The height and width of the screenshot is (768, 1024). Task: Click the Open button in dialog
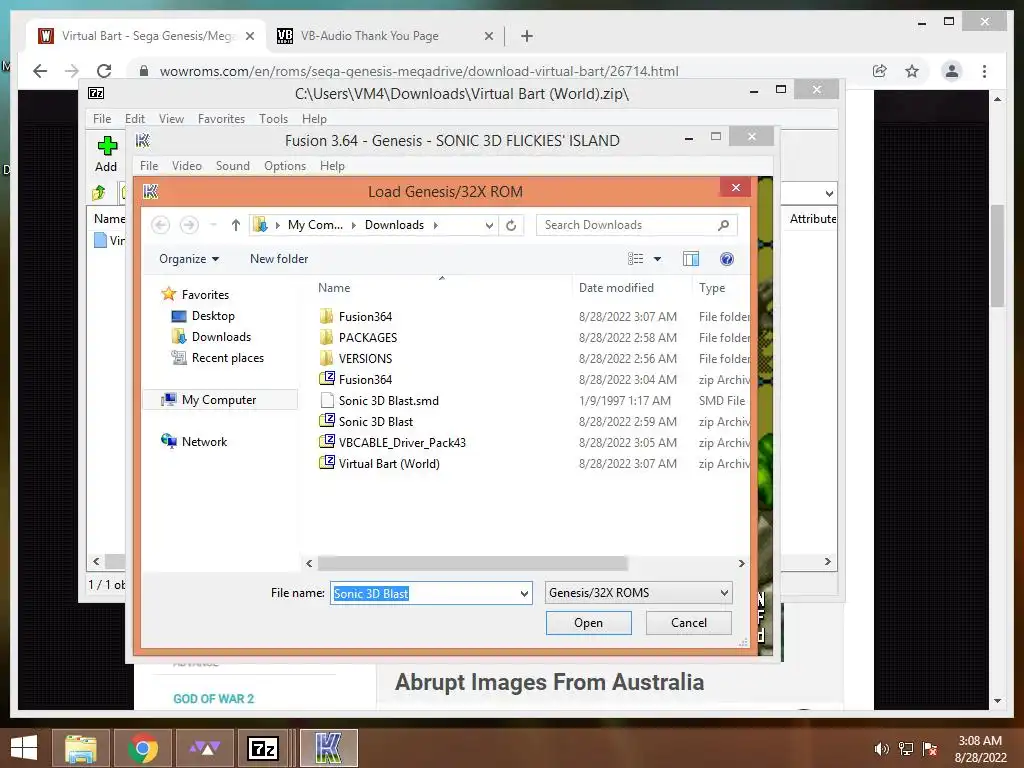click(588, 623)
